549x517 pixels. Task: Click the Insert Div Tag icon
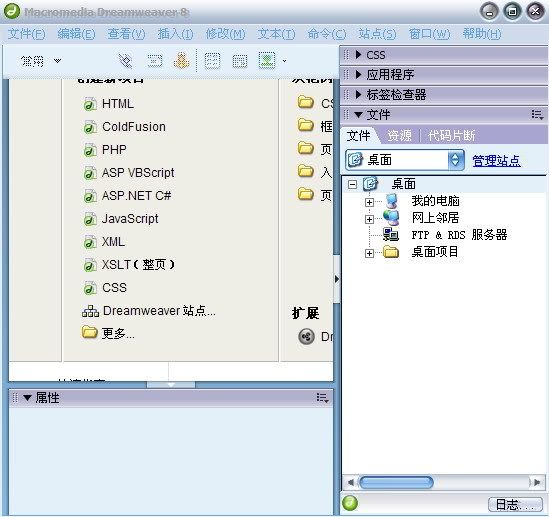(x=240, y=61)
